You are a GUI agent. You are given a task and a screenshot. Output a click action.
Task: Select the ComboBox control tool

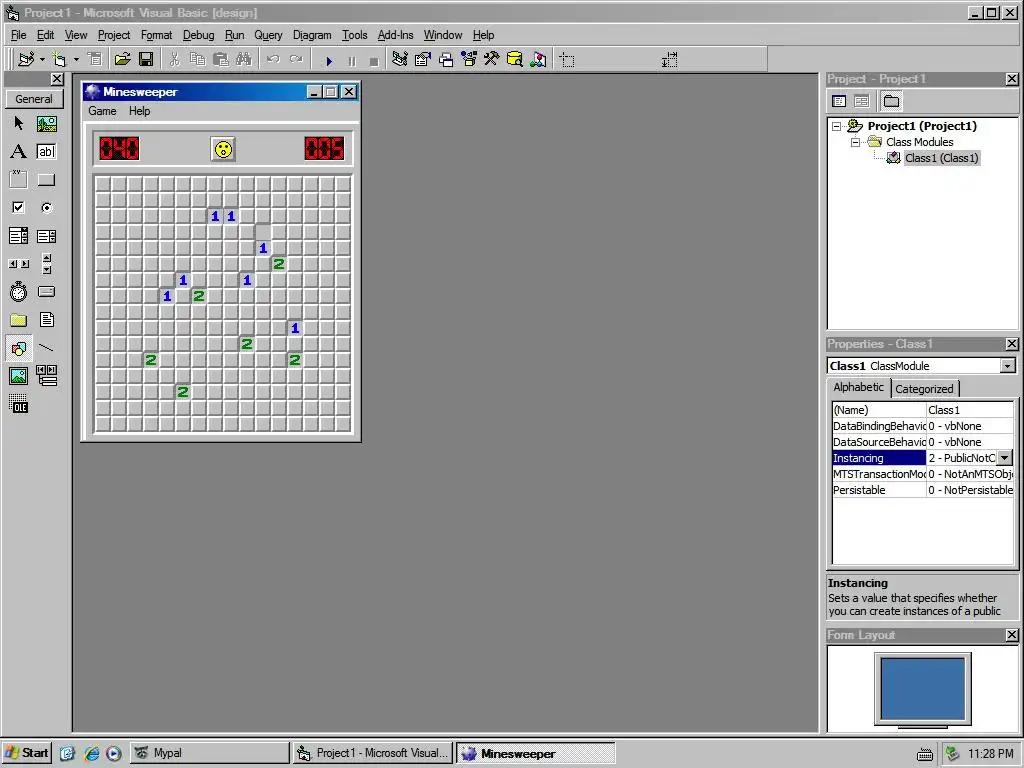[x=18, y=236]
